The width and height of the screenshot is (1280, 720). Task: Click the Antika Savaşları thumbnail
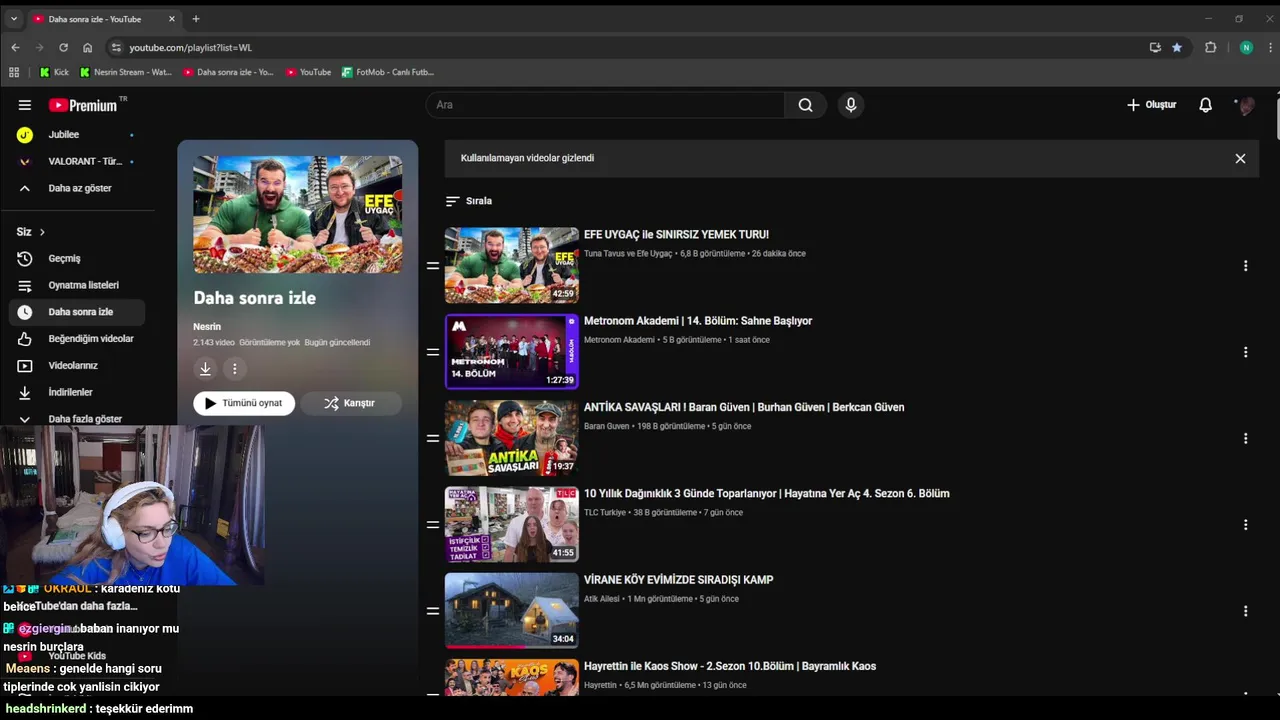pyautogui.click(x=512, y=438)
